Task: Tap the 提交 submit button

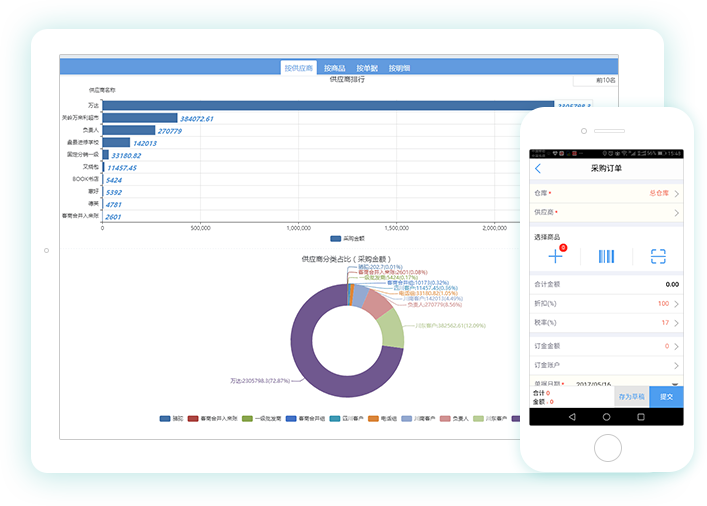Action: (x=666, y=397)
